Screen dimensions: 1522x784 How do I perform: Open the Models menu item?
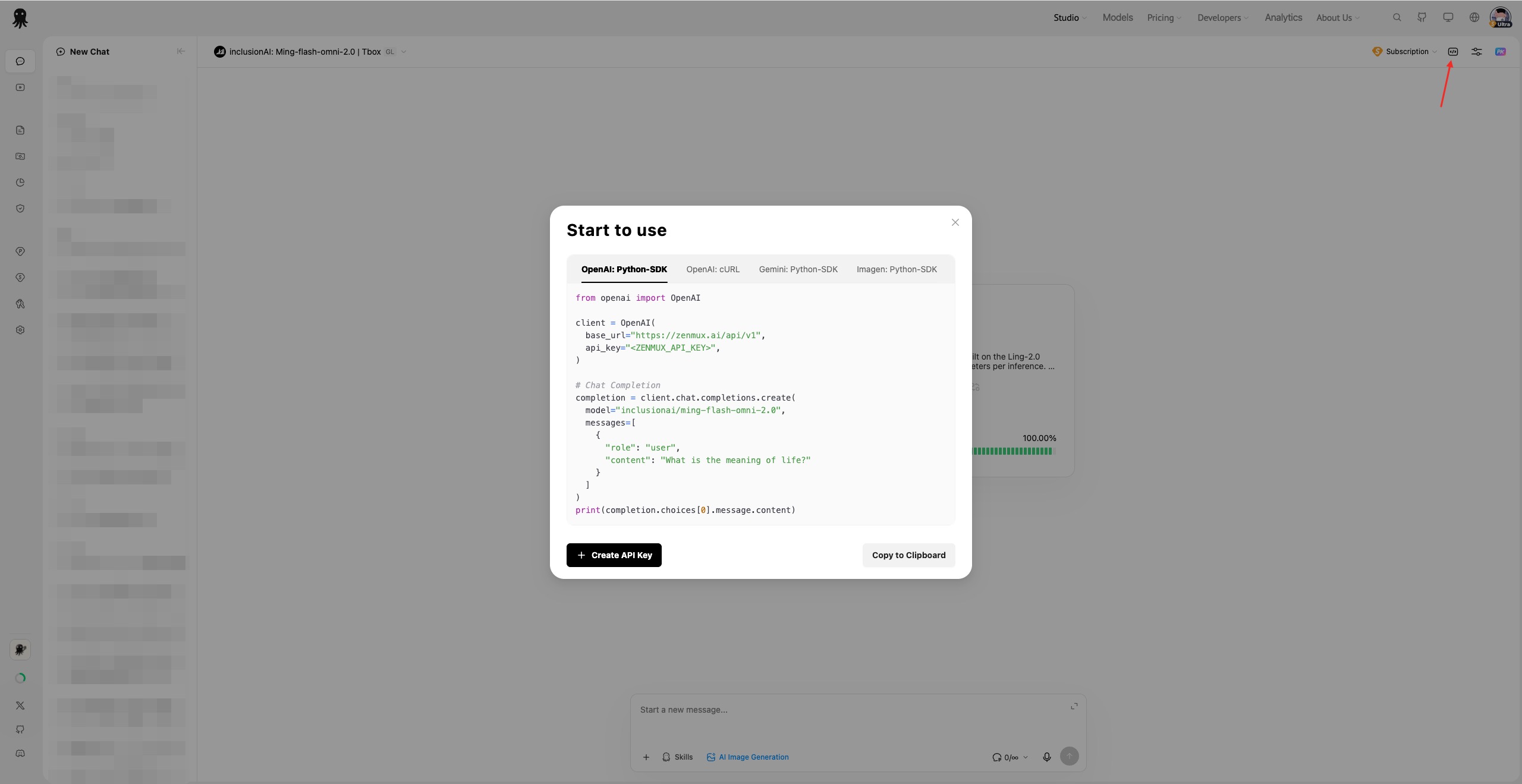[x=1118, y=18]
